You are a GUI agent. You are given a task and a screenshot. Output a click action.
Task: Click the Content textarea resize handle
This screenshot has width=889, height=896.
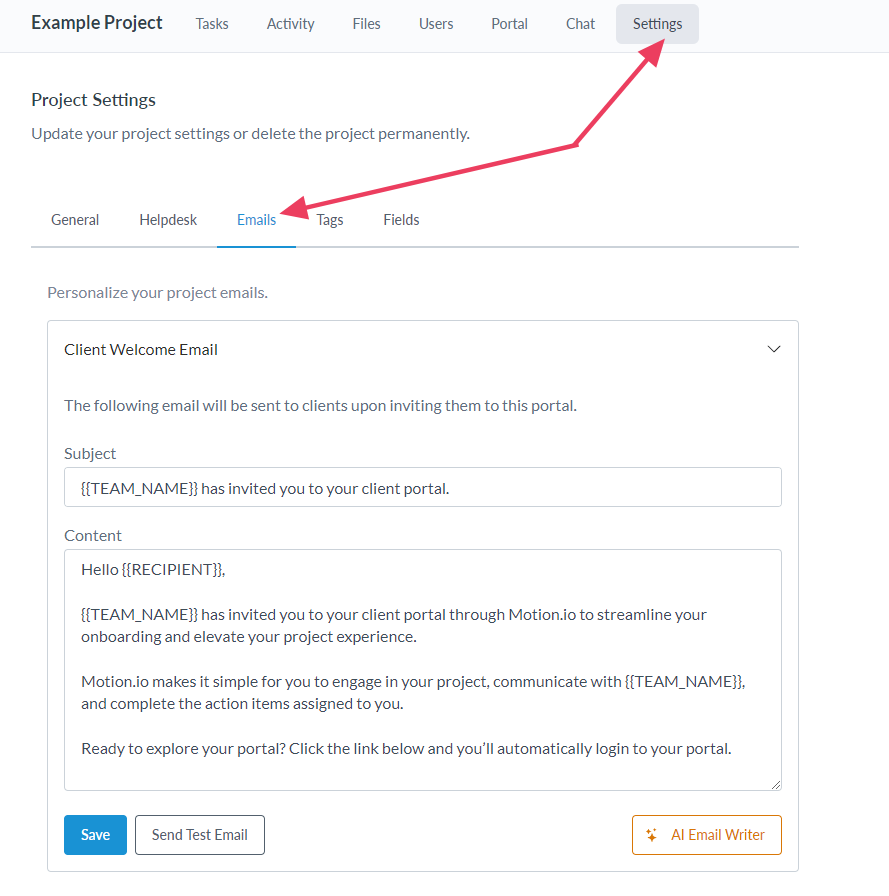(x=775, y=784)
